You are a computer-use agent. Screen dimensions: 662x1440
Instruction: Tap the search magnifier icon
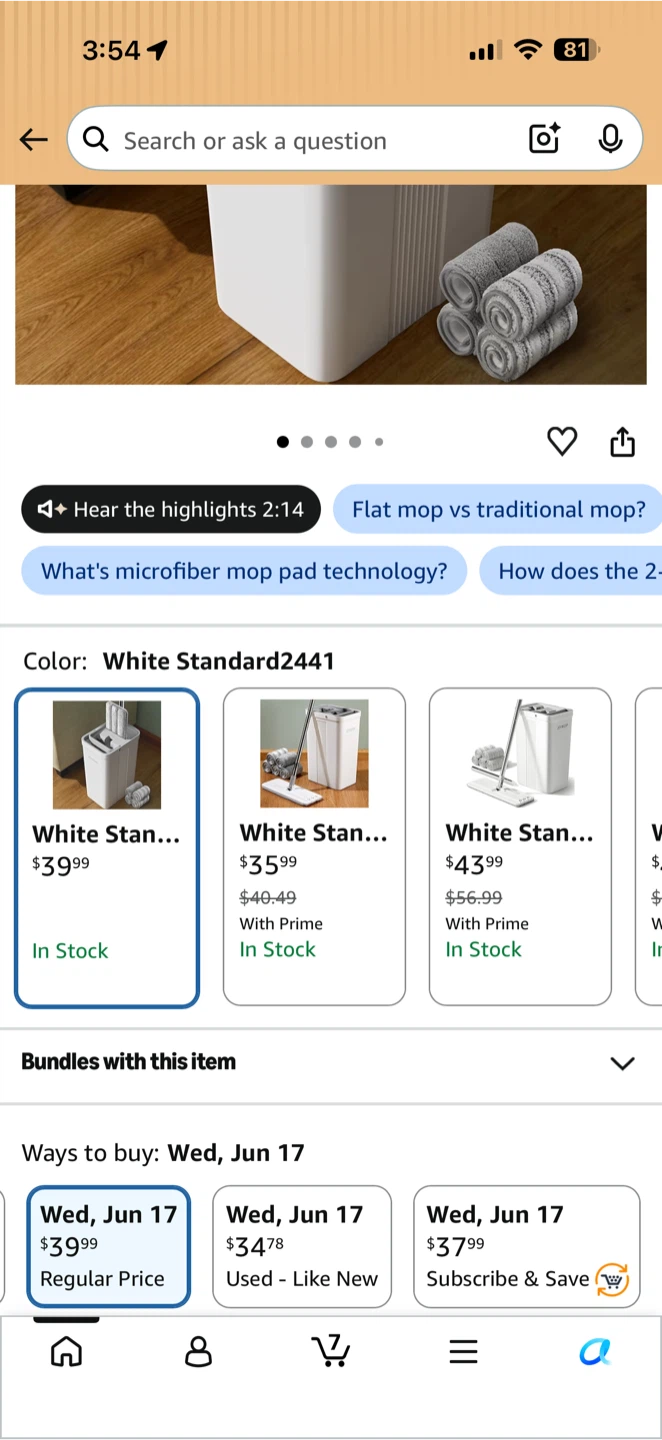tap(96, 140)
